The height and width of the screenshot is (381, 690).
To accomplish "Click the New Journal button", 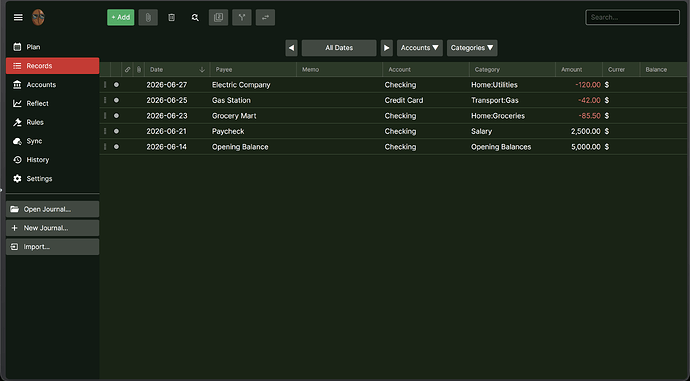I will click(52, 228).
